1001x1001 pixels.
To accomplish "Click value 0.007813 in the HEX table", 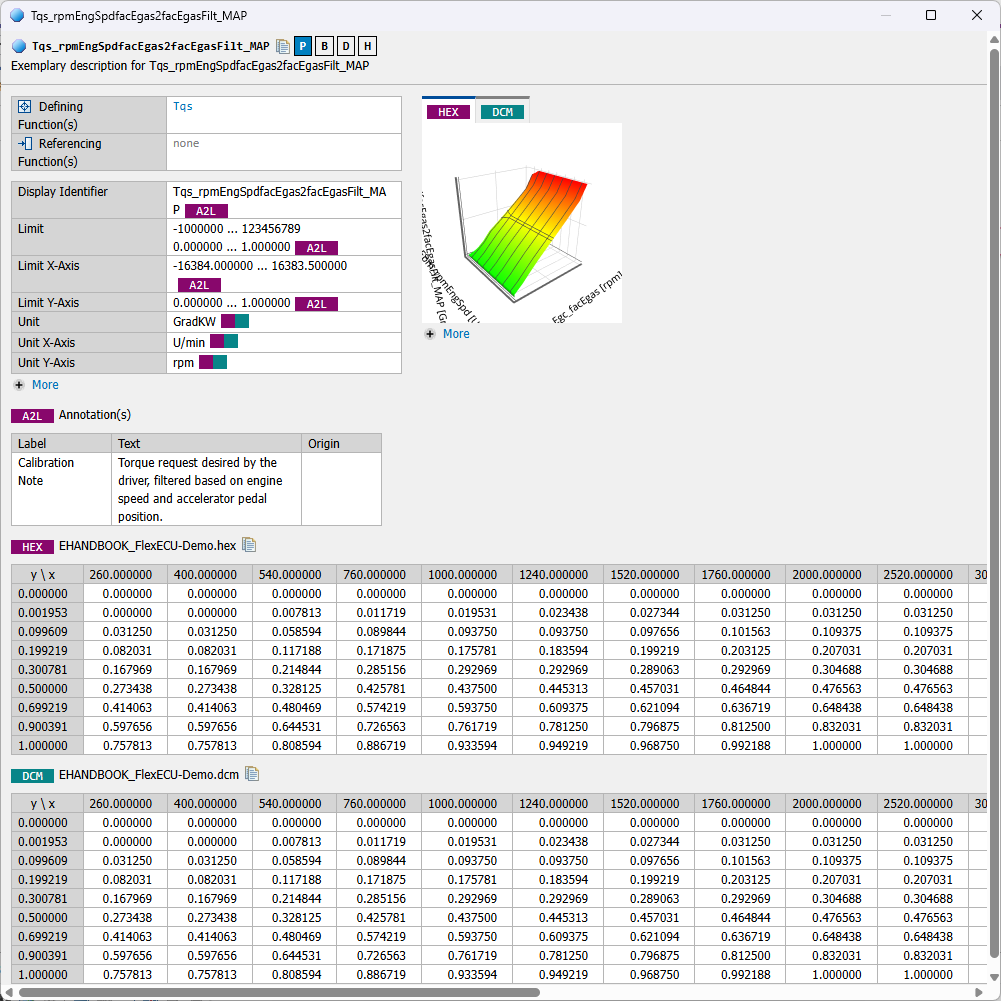I will tap(294, 613).
